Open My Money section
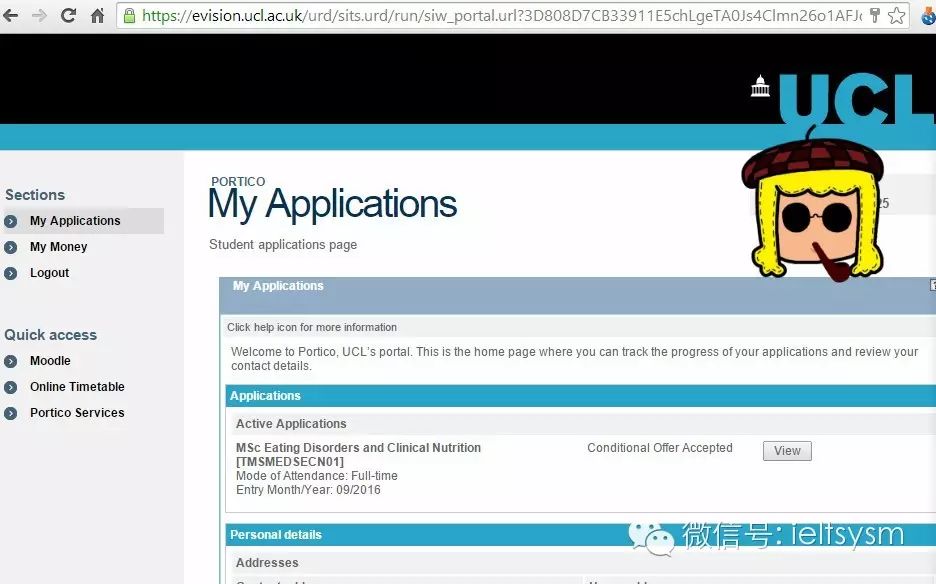 [58, 247]
